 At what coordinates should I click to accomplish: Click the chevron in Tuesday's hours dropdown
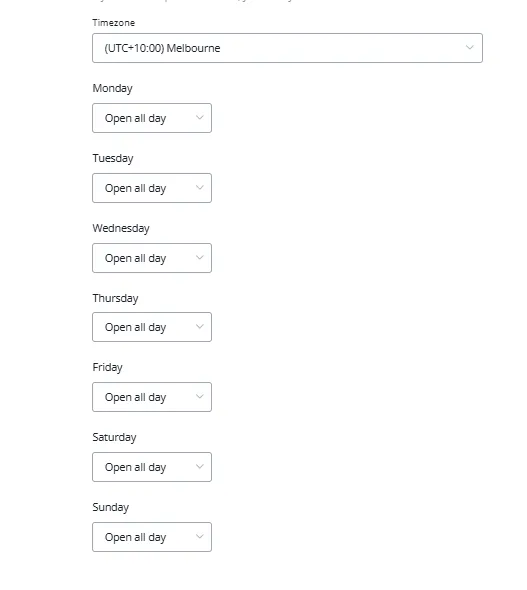(x=200, y=187)
